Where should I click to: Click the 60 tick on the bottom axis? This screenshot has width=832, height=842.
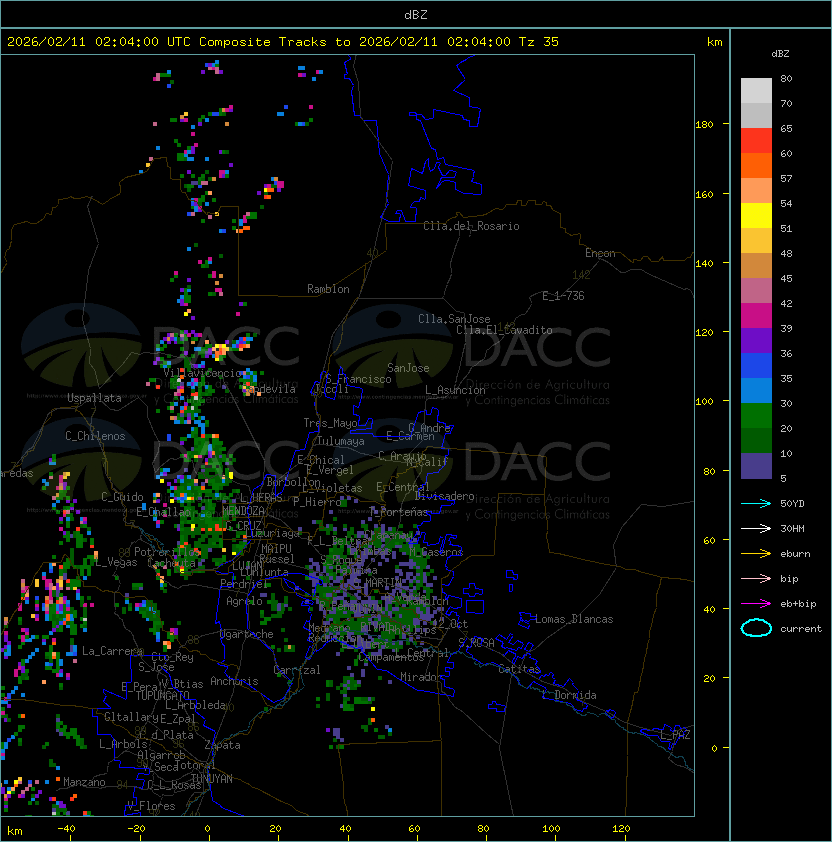[x=414, y=829]
